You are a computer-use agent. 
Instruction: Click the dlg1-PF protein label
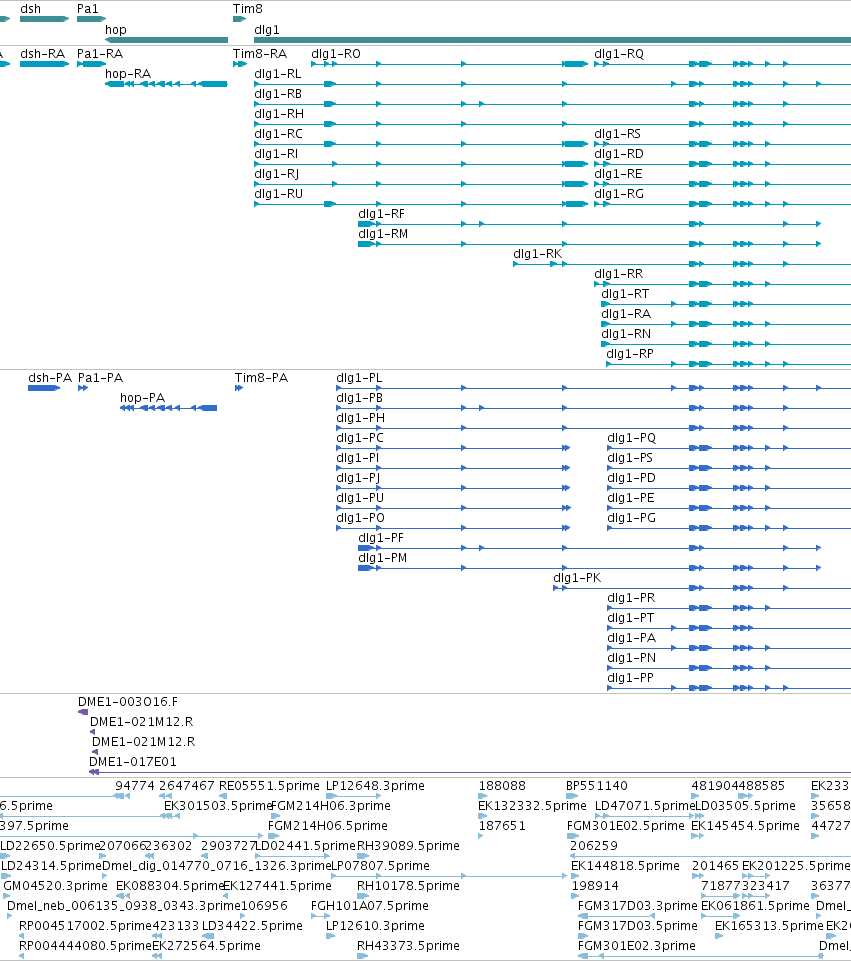381,538
